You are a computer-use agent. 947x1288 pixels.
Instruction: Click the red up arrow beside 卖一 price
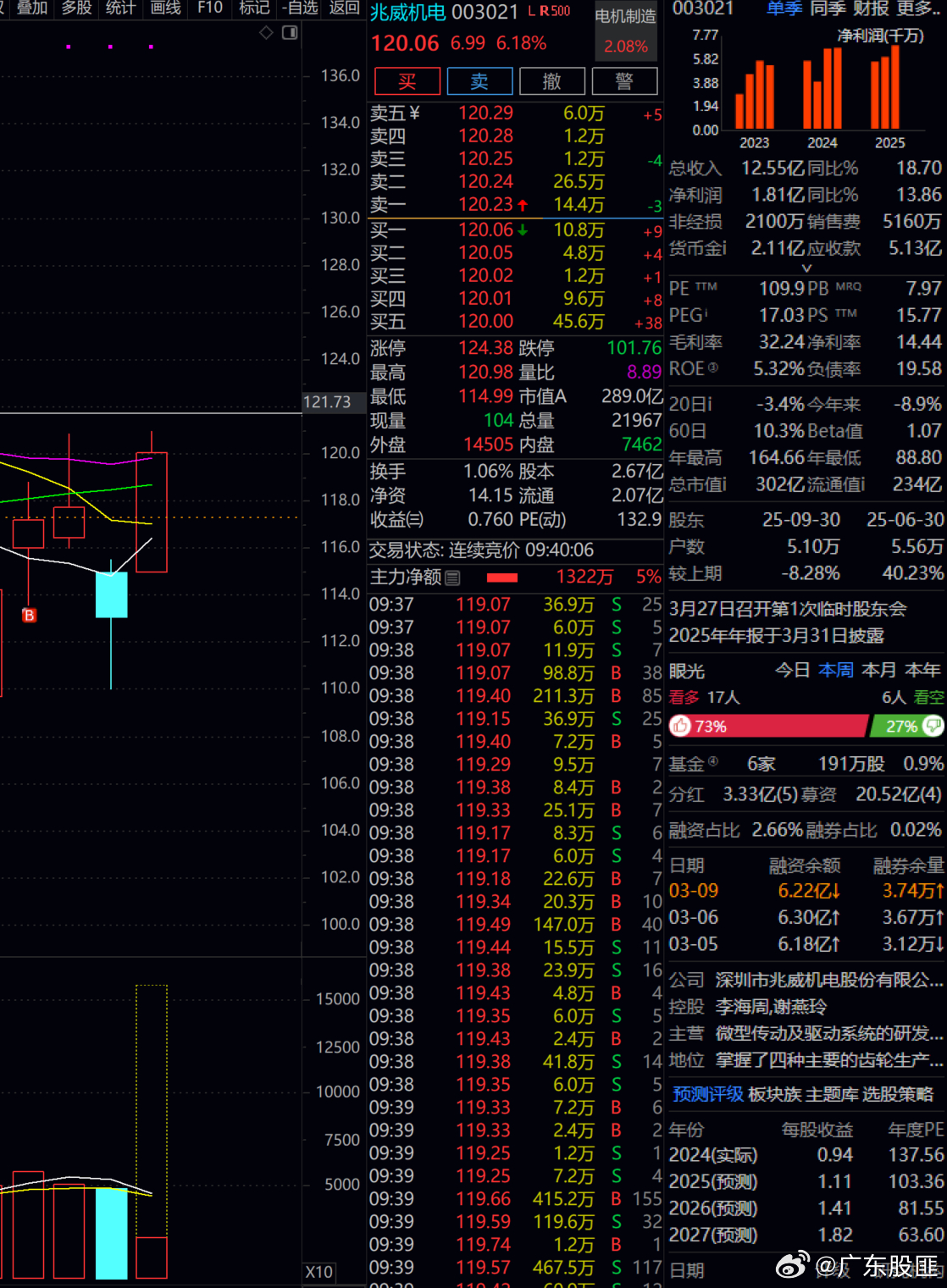point(523,205)
